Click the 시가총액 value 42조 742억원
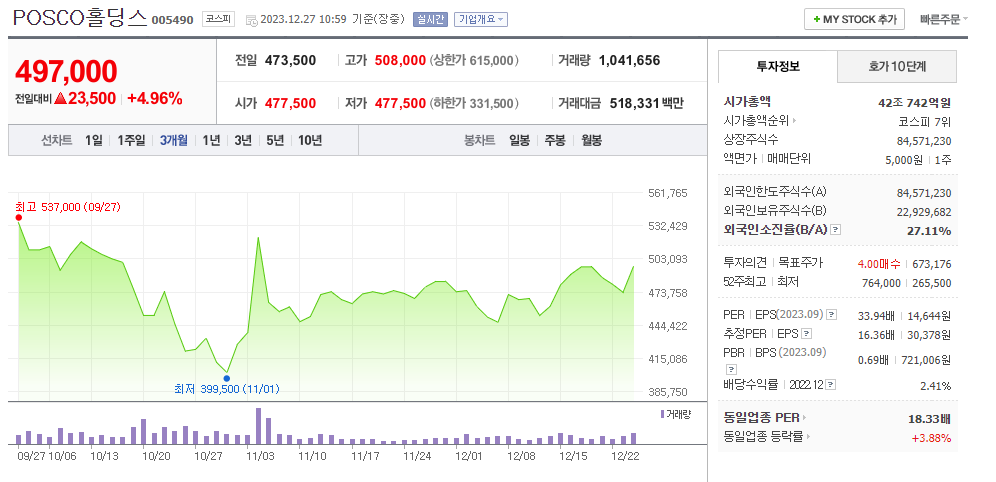 click(x=914, y=102)
